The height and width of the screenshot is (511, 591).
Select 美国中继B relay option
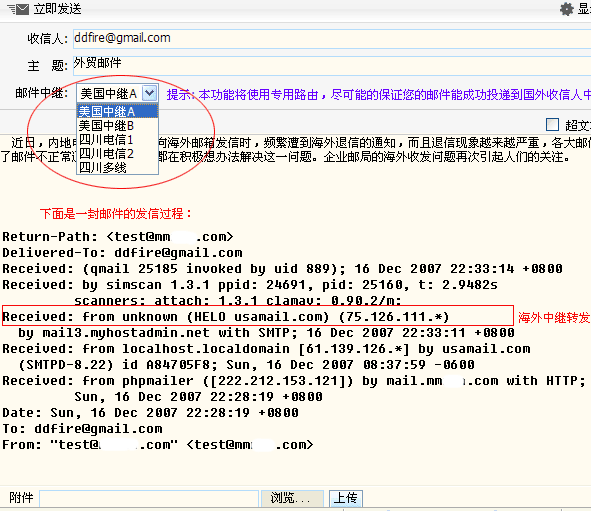[x=117, y=125]
